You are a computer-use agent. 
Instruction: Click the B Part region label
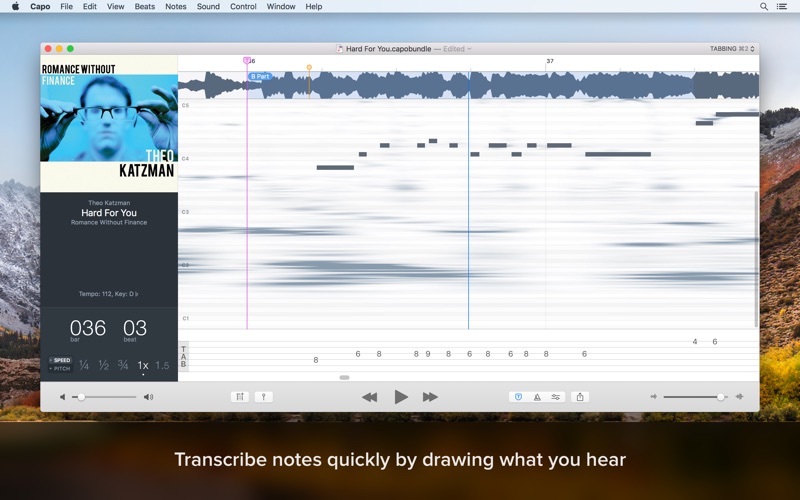[x=260, y=77]
